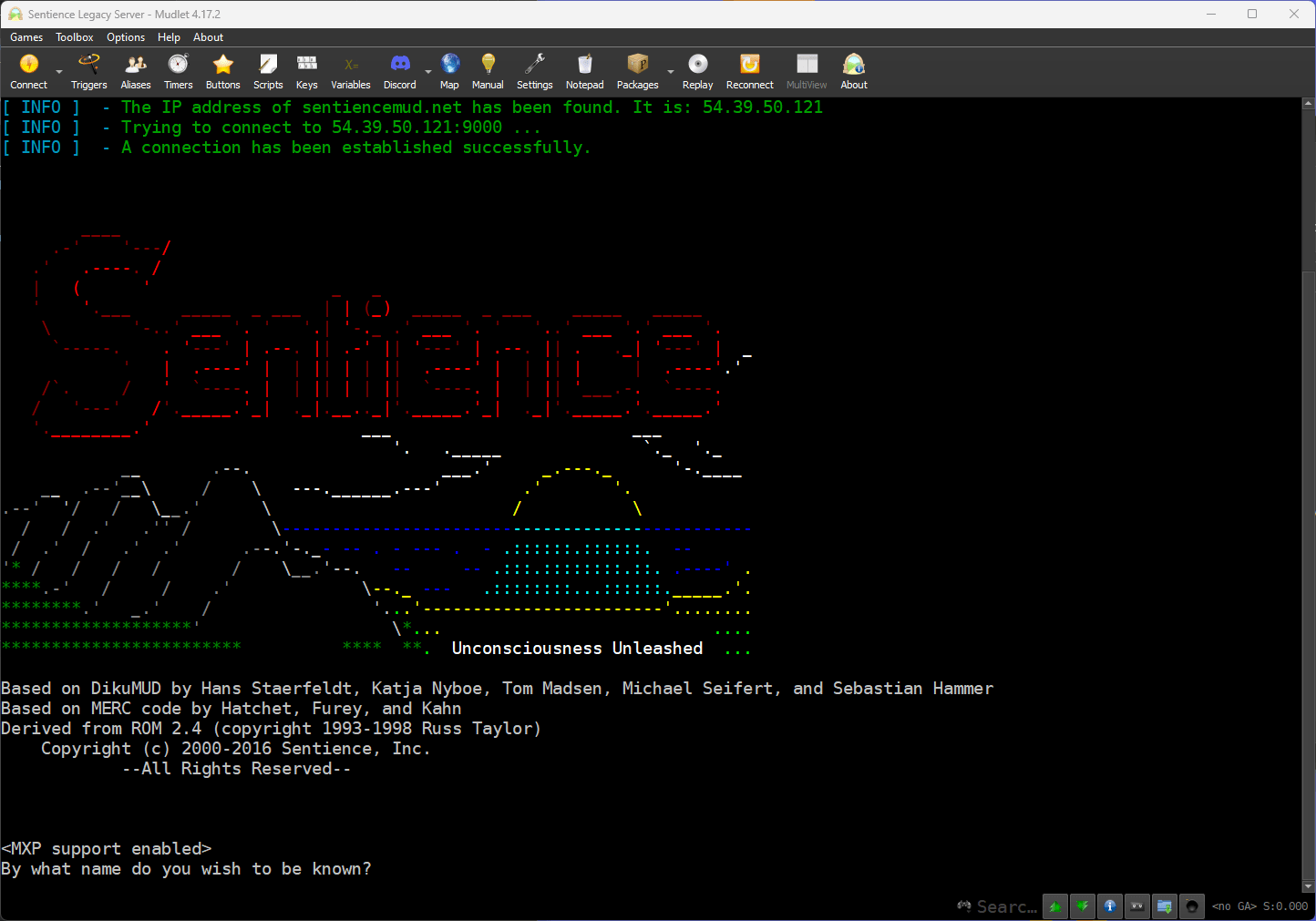Viewport: 1316px width, 921px height.
Task: Click the Search text field
Action: (1007, 906)
